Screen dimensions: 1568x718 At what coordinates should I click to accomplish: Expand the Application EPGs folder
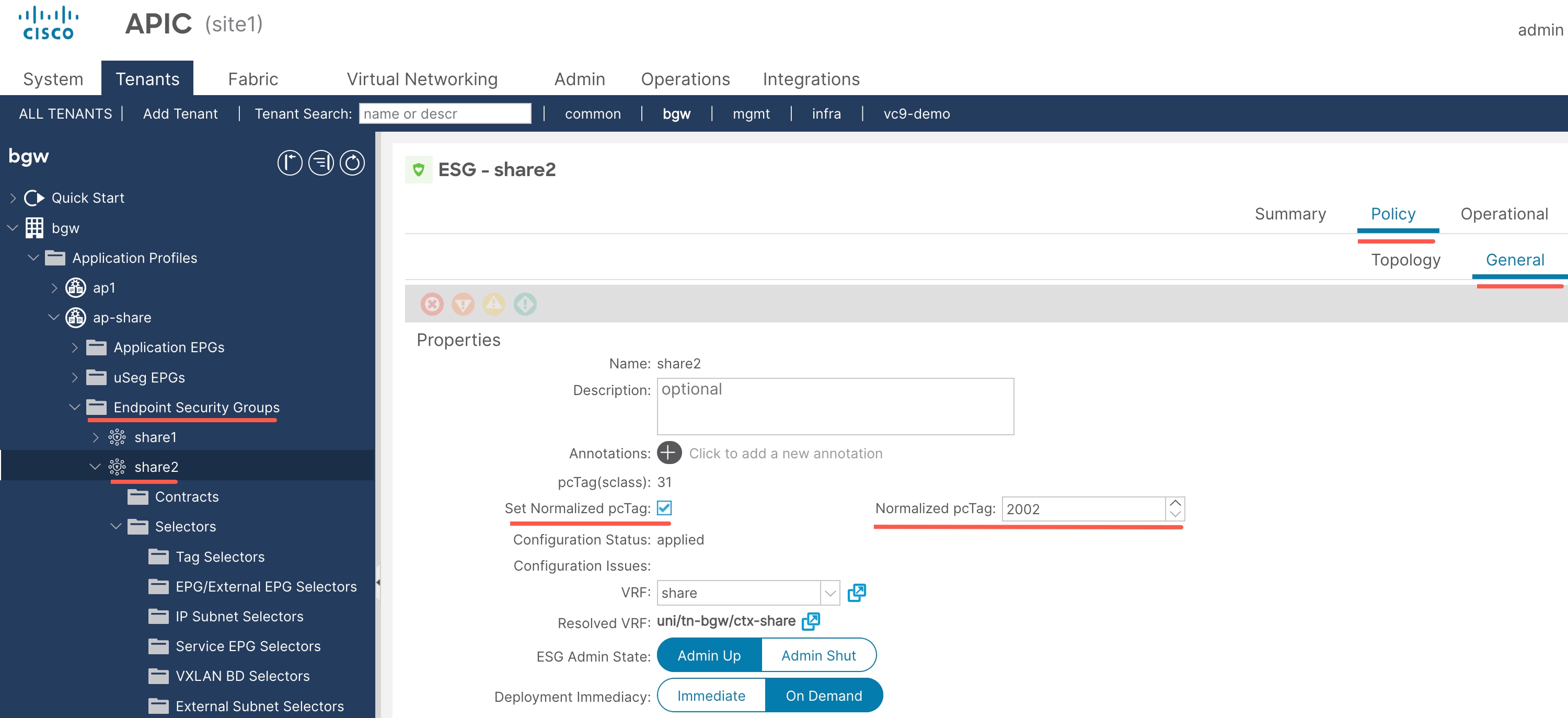75,347
